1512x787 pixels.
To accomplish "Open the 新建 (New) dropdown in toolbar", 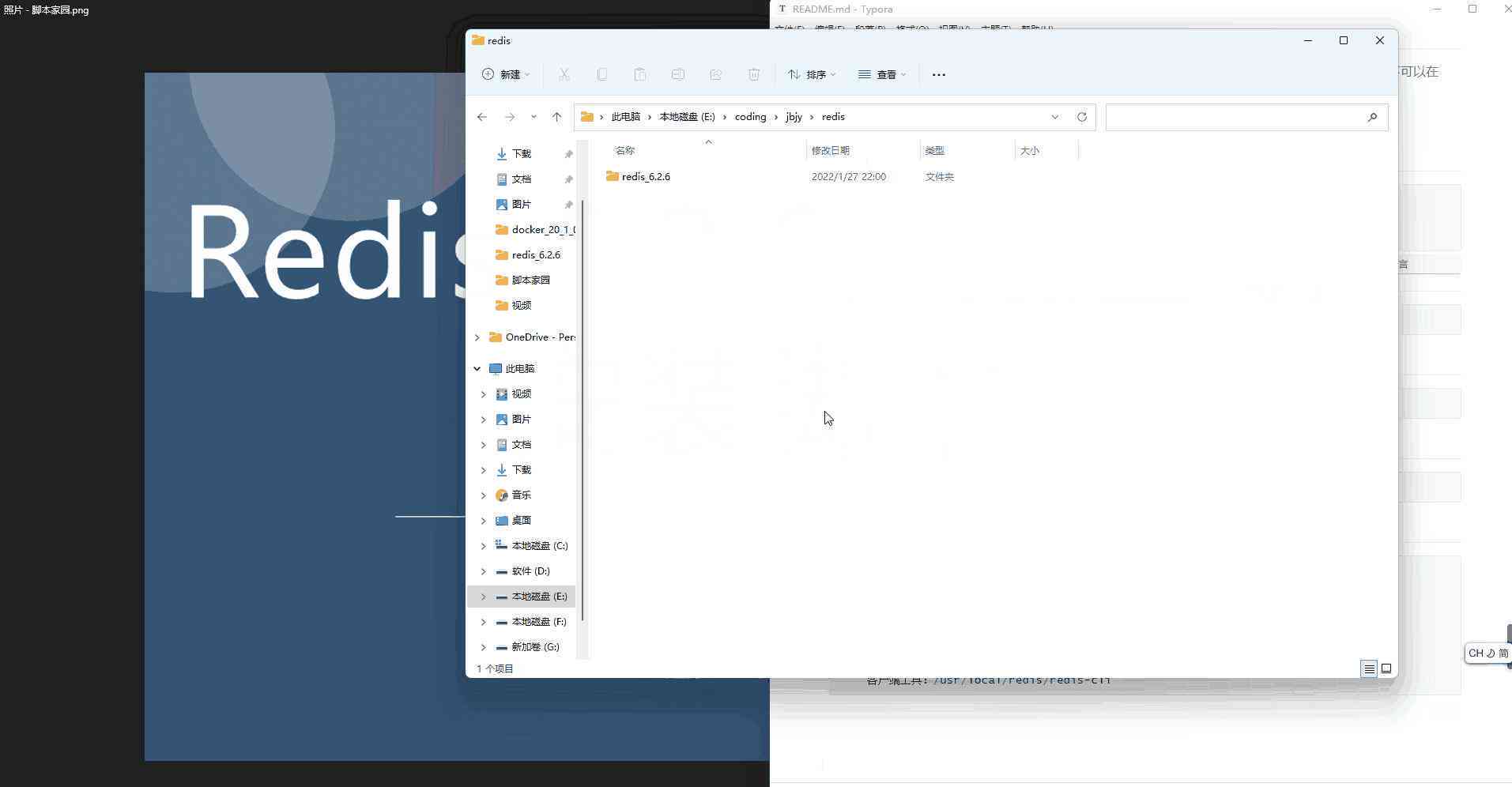I will point(506,74).
